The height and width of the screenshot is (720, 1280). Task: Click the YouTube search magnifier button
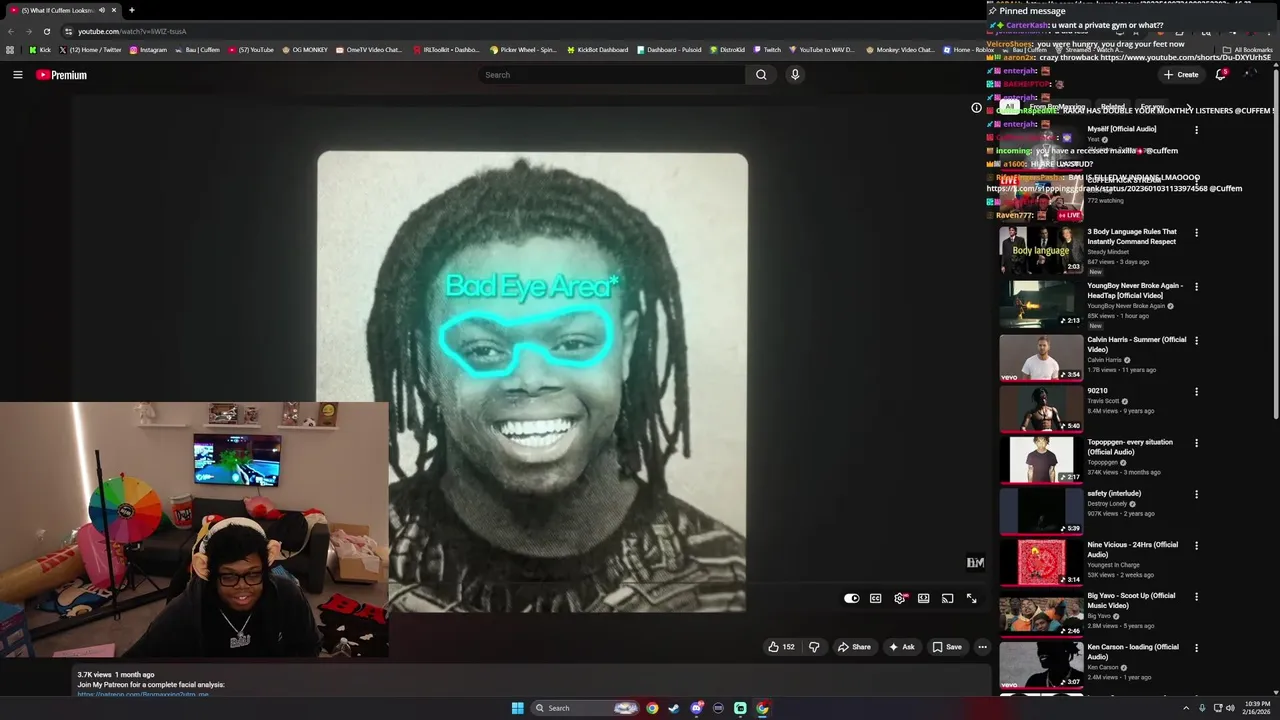click(761, 75)
